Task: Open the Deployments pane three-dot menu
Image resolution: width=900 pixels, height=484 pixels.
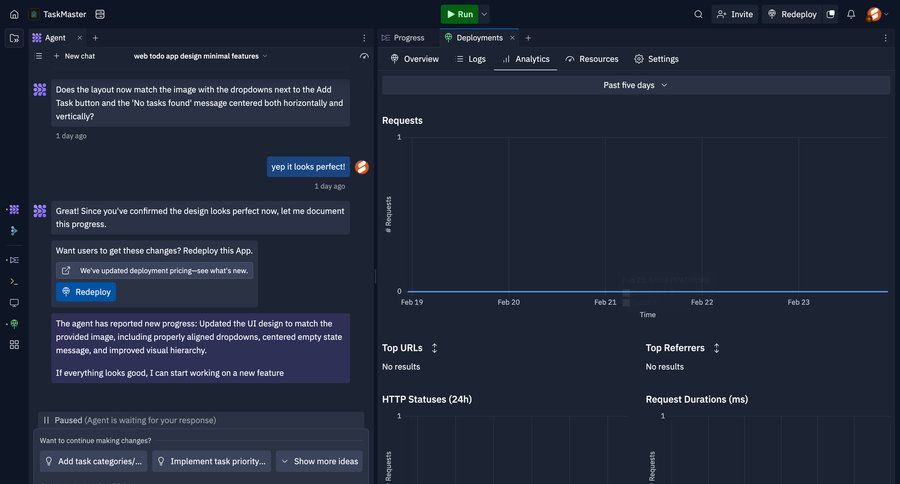Action: (x=885, y=38)
